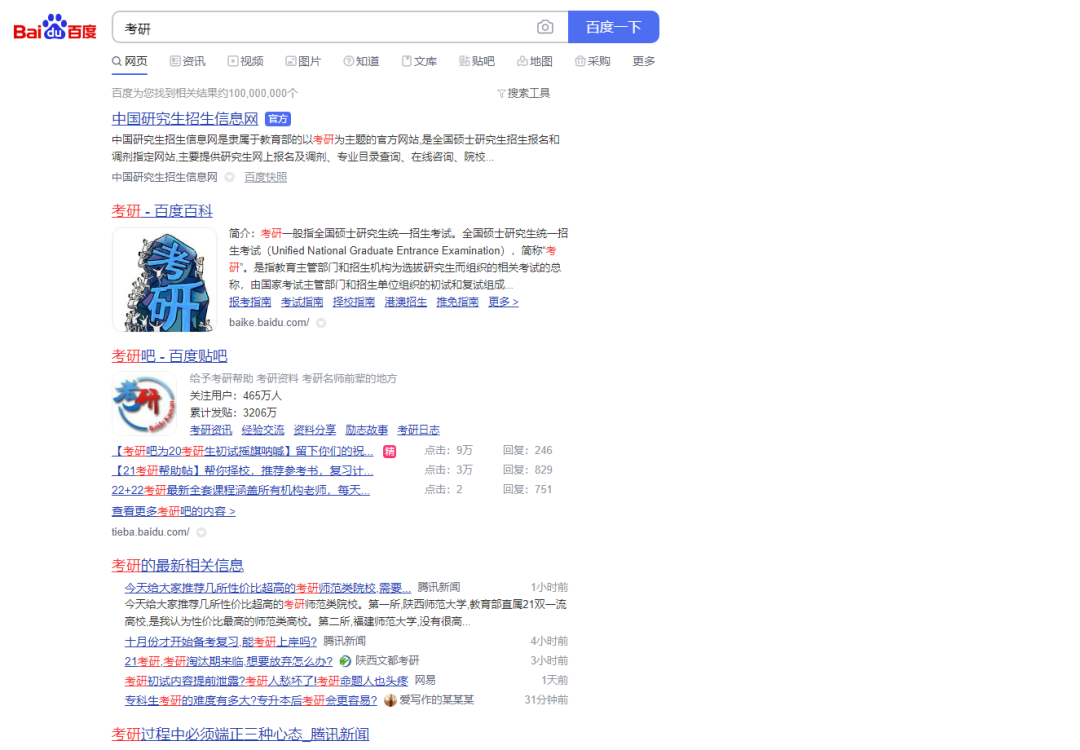Screen dimensions: 1080x750
Task: Click the camera image search icon
Action: click(x=545, y=27)
